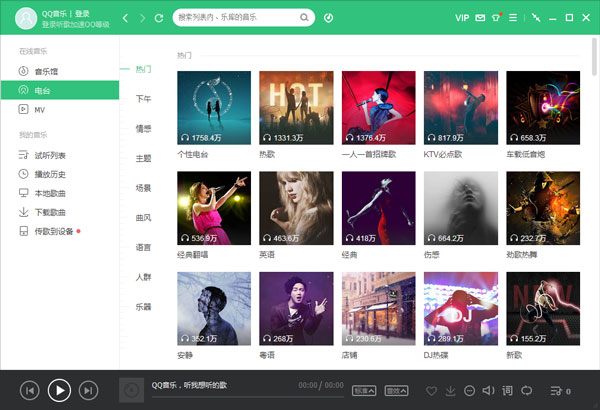Favorite the song with heart icon
The image size is (600, 410).
[431, 391]
